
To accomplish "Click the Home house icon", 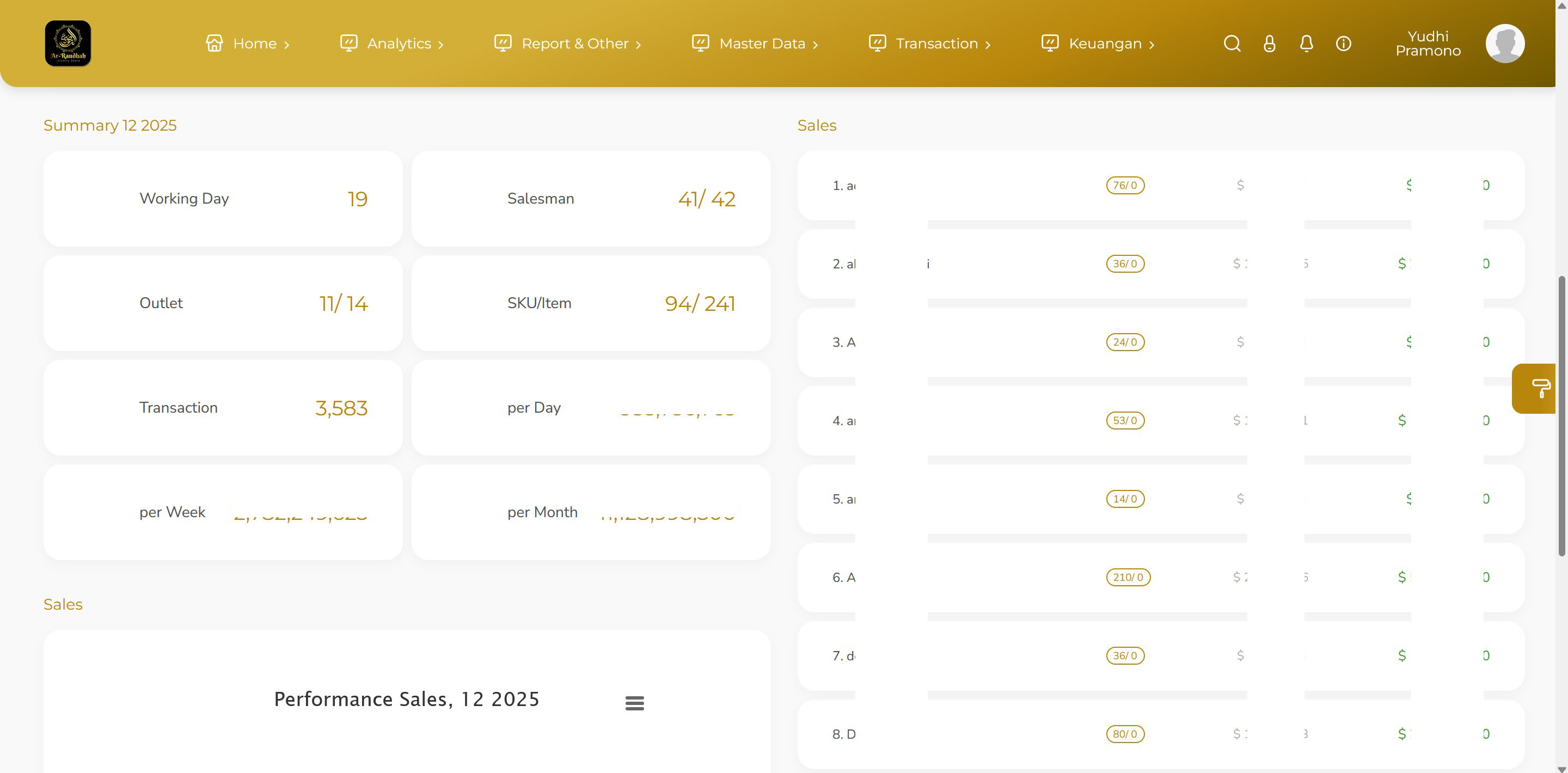I will click(215, 43).
